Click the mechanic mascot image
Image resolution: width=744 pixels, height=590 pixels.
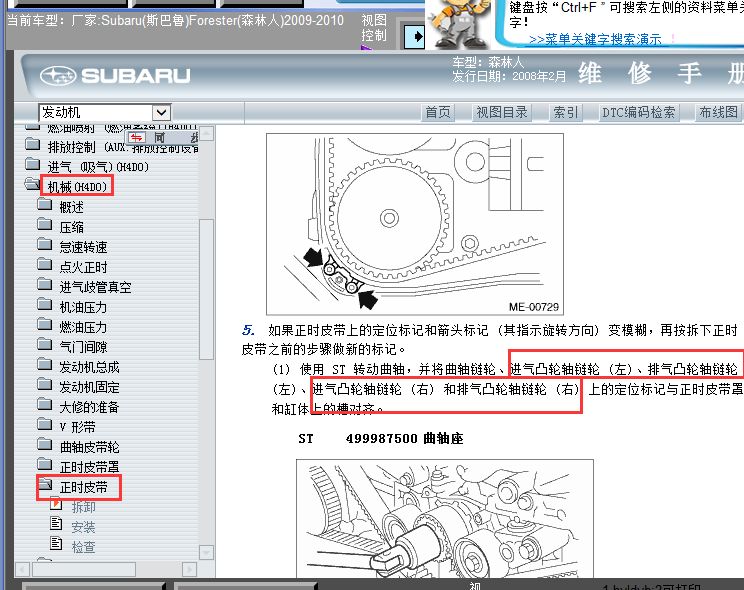[x=458, y=24]
